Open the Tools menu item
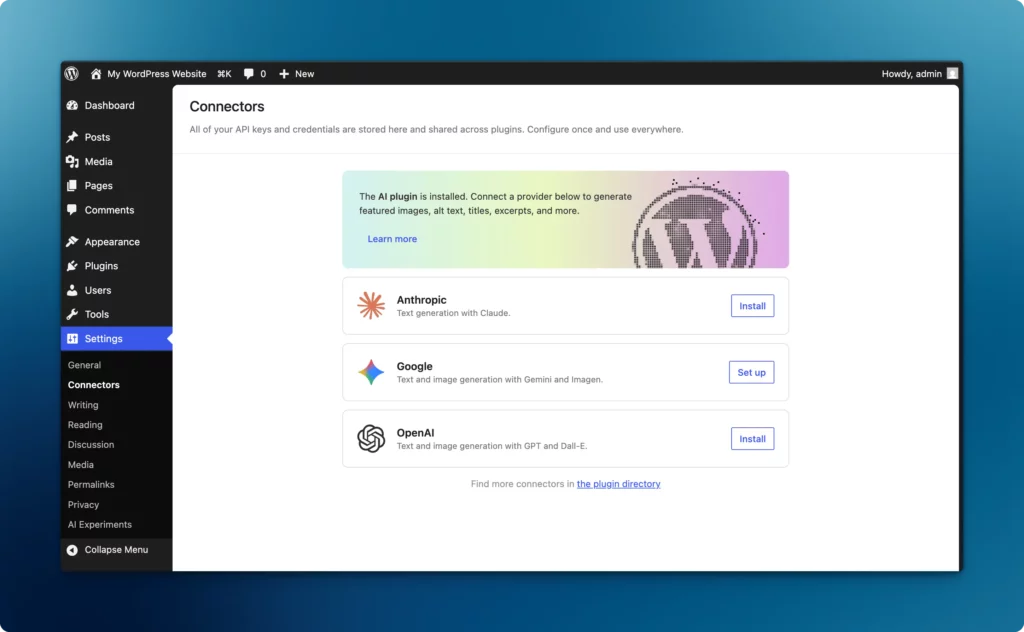Image resolution: width=1024 pixels, height=632 pixels. (x=97, y=314)
